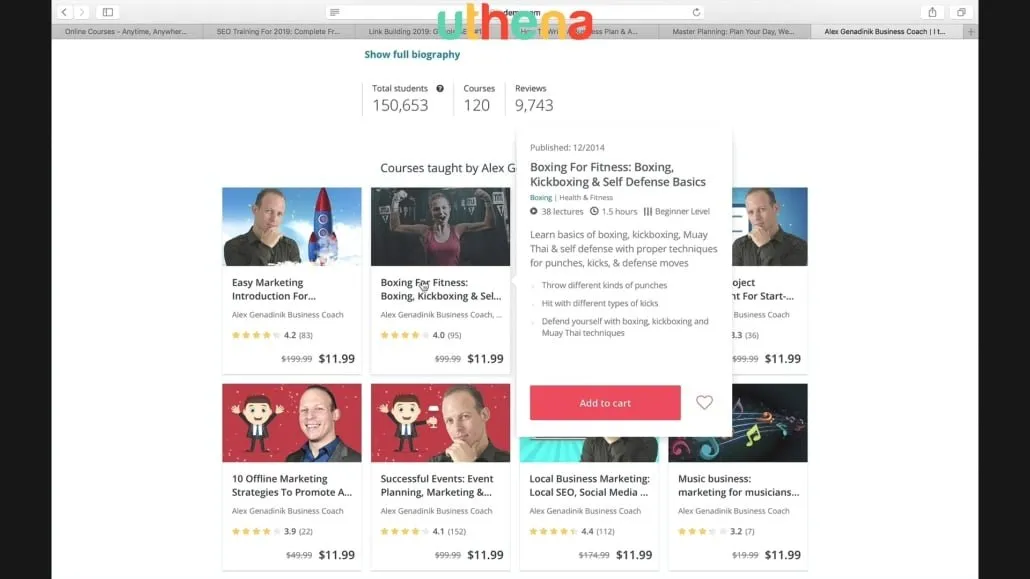Open the Boxing category link
This screenshot has height=579, width=1030.
coord(541,197)
